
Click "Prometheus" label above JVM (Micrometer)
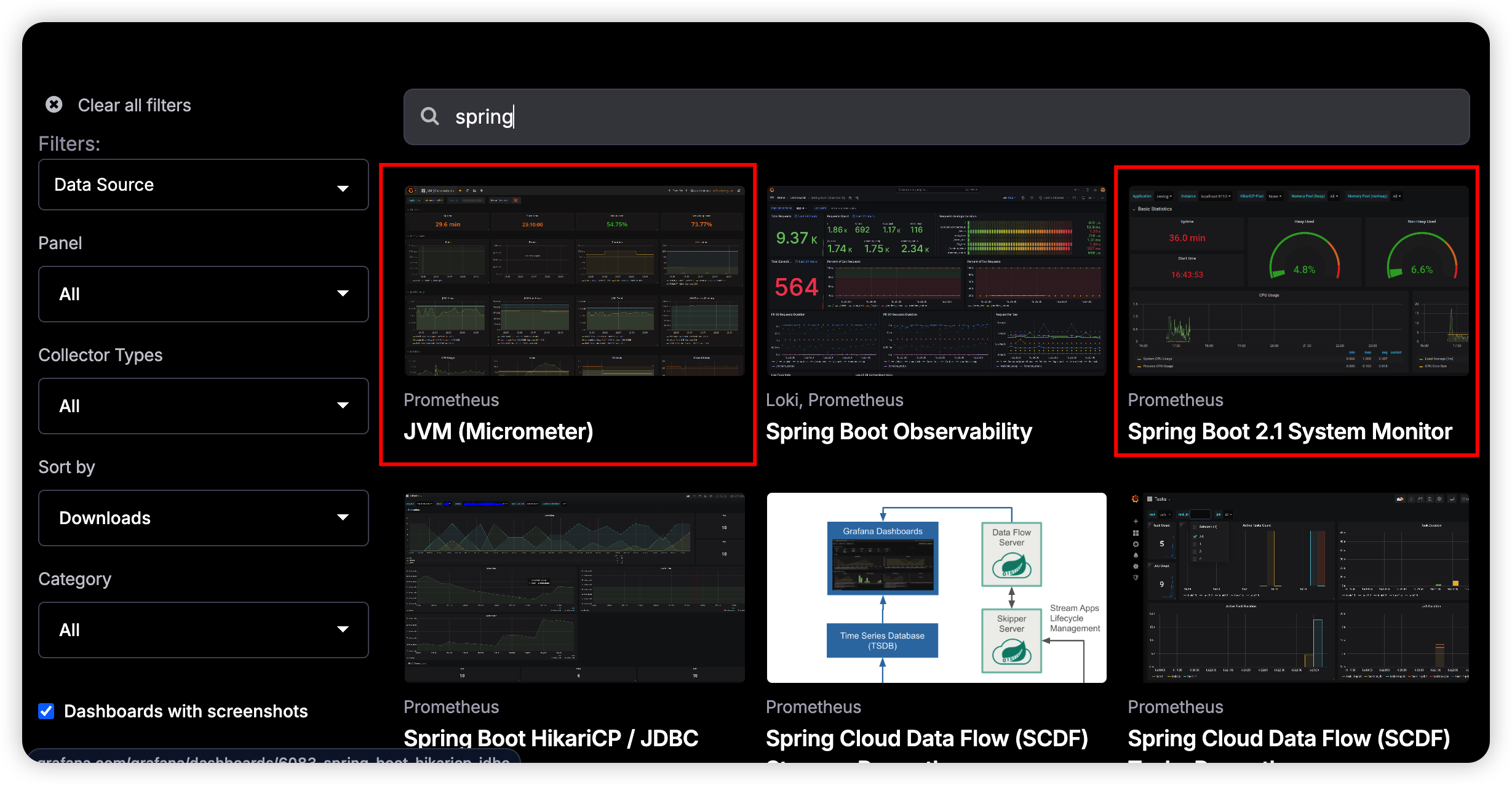(451, 400)
